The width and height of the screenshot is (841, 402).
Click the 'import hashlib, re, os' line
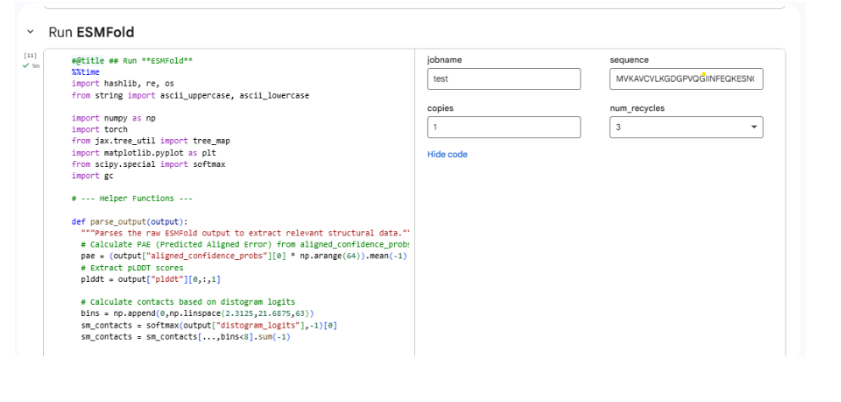pyautogui.click(x=123, y=84)
